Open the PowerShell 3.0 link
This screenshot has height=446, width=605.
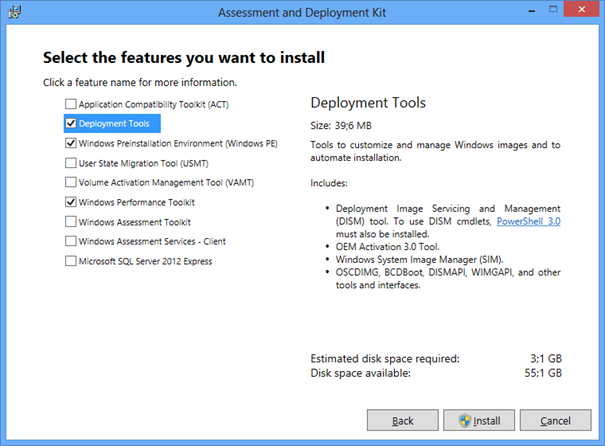pyautogui.click(x=529, y=221)
